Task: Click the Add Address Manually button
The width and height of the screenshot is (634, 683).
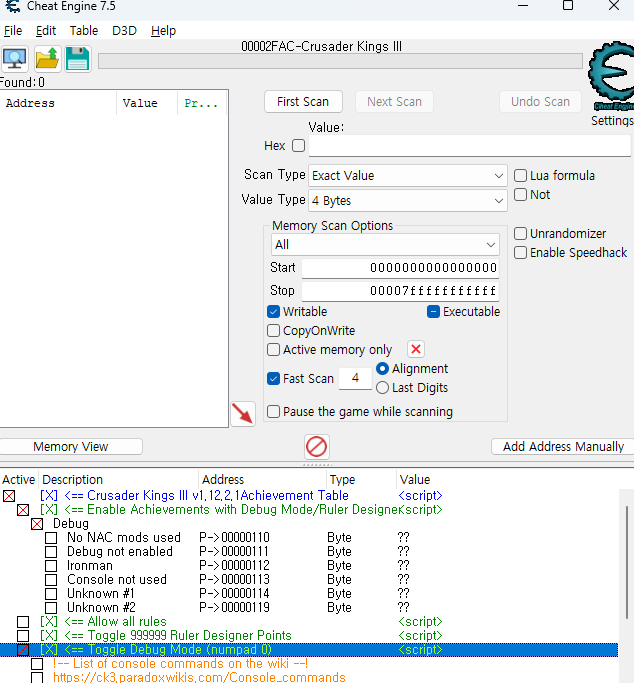Action: click(563, 447)
